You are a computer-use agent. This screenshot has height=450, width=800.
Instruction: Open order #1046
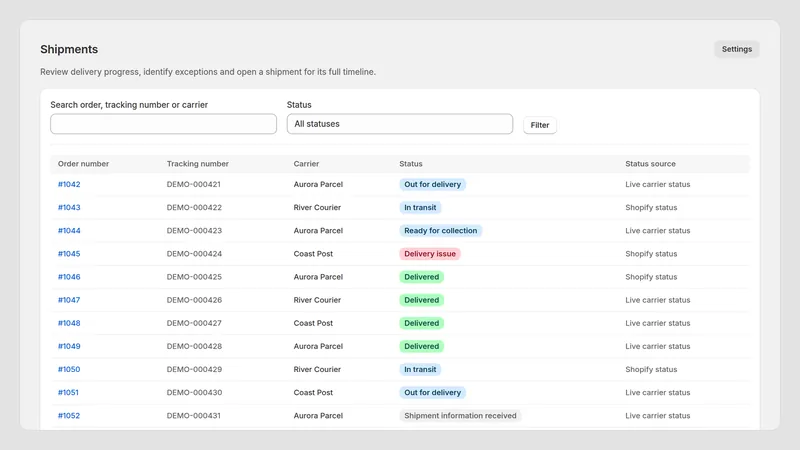tap(69, 277)
